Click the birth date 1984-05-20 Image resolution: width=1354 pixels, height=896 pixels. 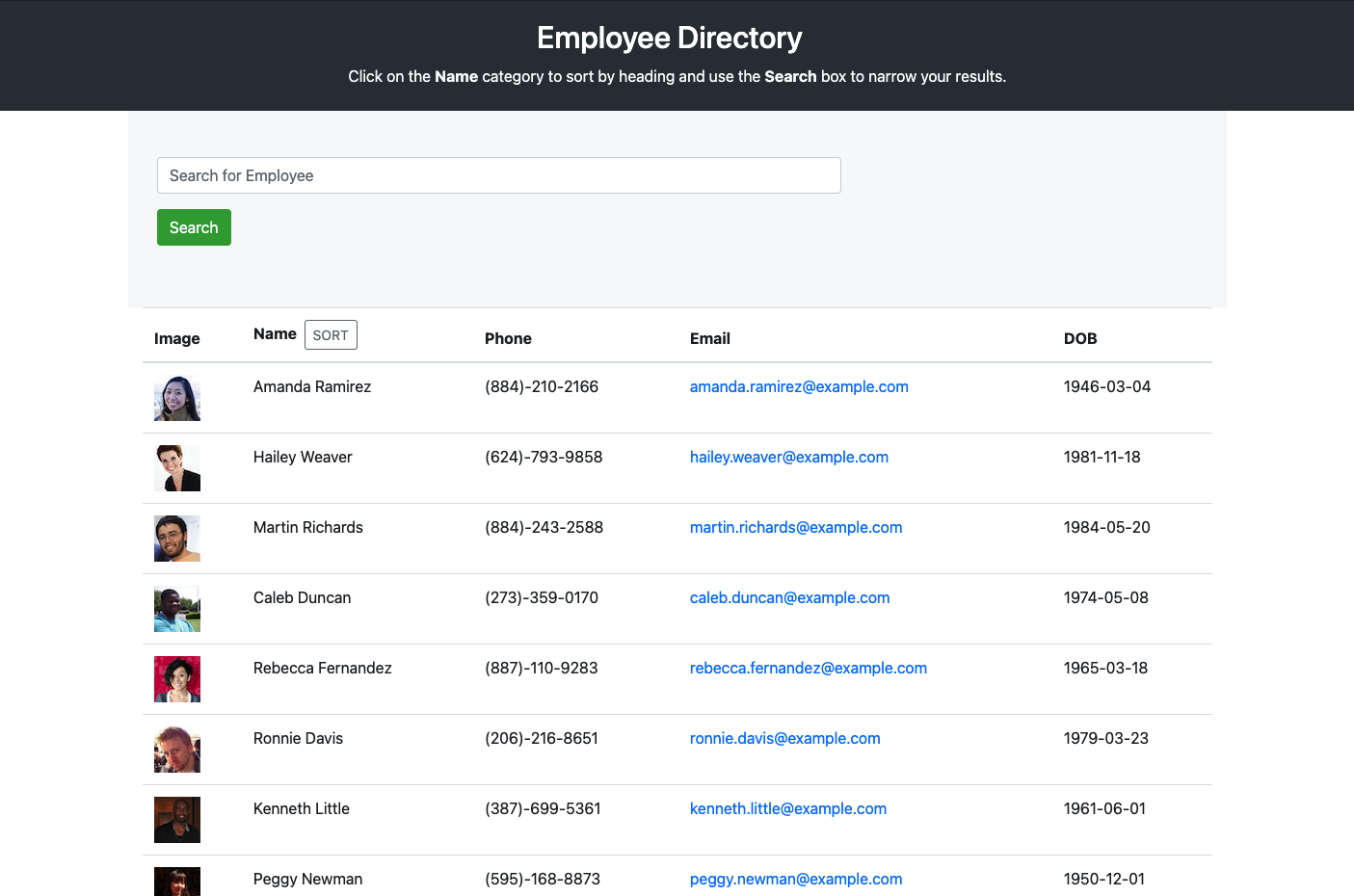click(1107, 527)
